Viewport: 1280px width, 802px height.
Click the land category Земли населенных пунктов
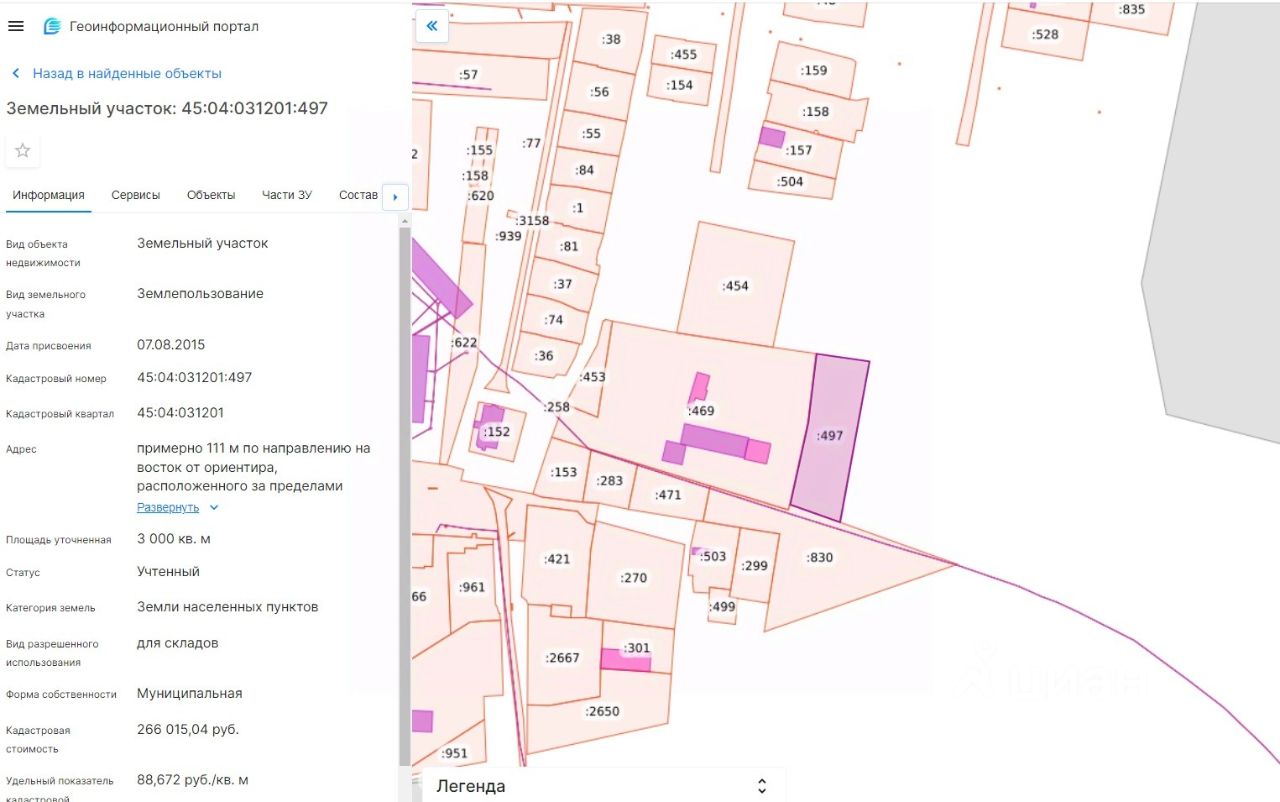coord(228,607)
